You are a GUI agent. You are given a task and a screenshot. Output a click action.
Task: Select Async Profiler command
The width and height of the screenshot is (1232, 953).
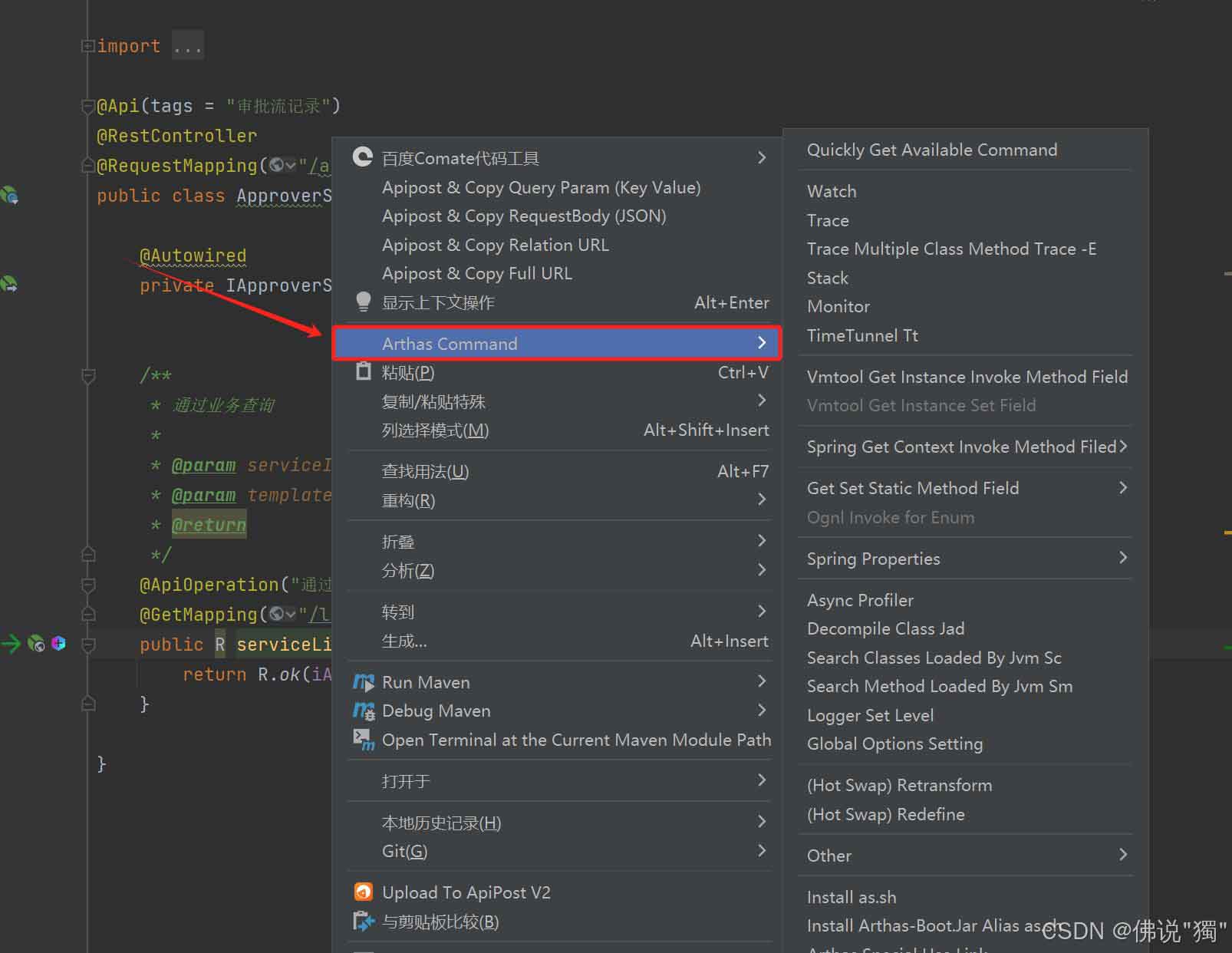coord(860,600)
